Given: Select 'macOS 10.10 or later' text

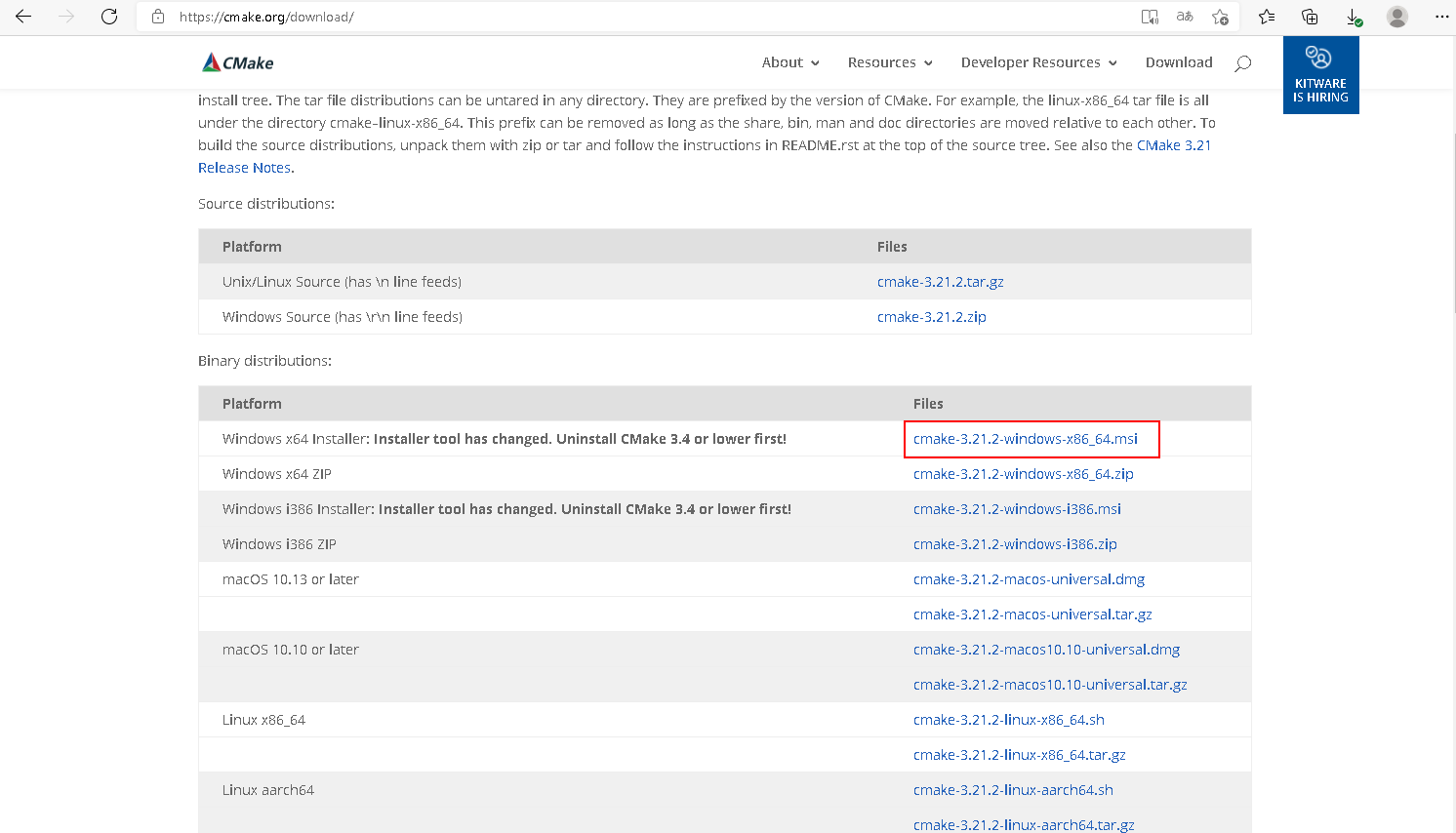Looking at the screenshot, I should [x=291, y=650].
